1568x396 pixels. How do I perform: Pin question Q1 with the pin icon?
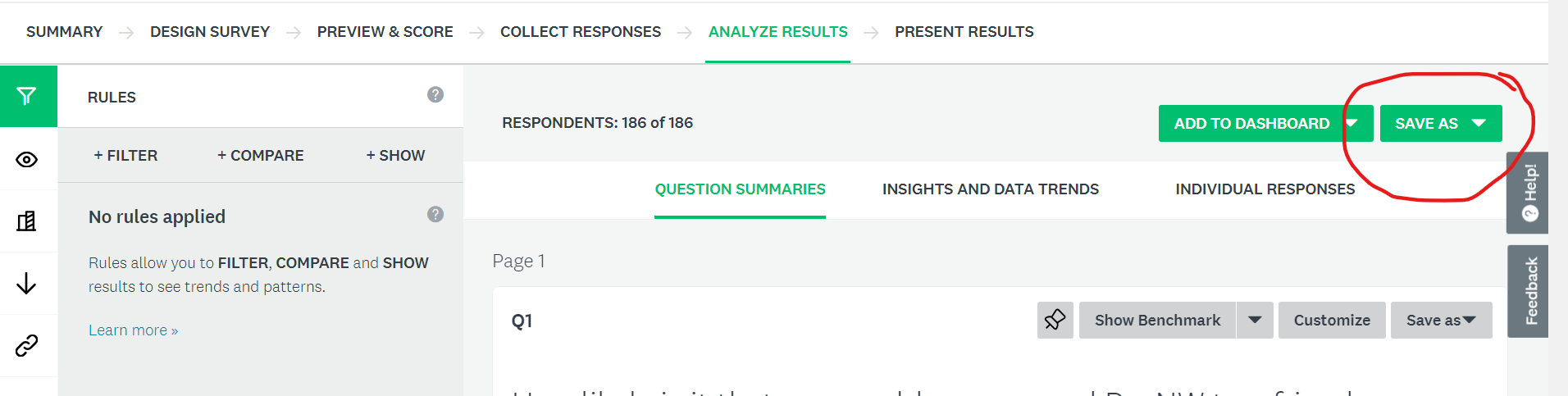tap(1055, 320)
